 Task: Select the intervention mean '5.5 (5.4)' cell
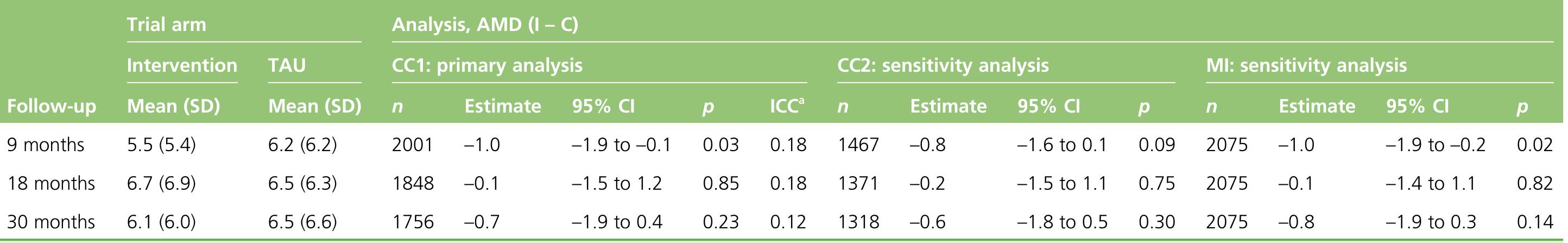161,145
